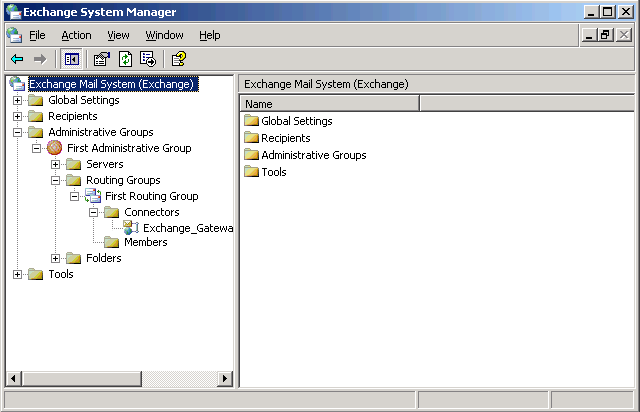Click the Tools folder icon in tree
This screenshot has width=640, height=412.
pos(36,274)
